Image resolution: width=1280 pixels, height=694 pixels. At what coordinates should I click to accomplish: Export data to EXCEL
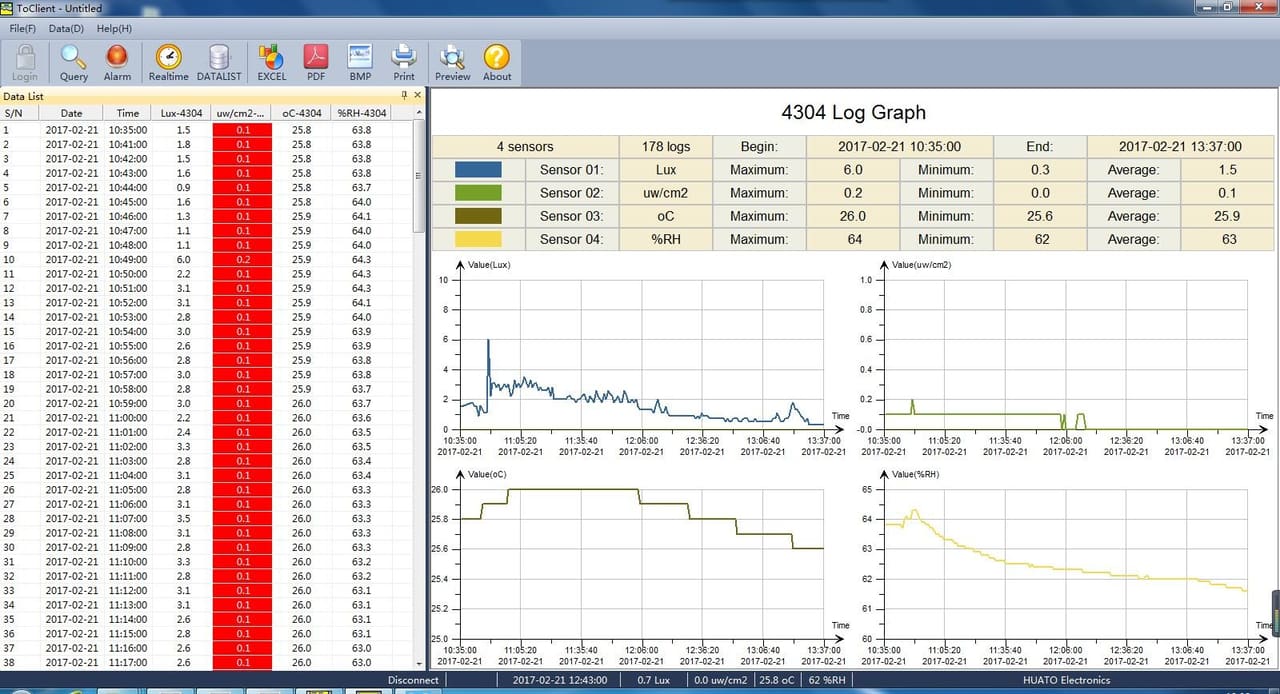point(272,62)
